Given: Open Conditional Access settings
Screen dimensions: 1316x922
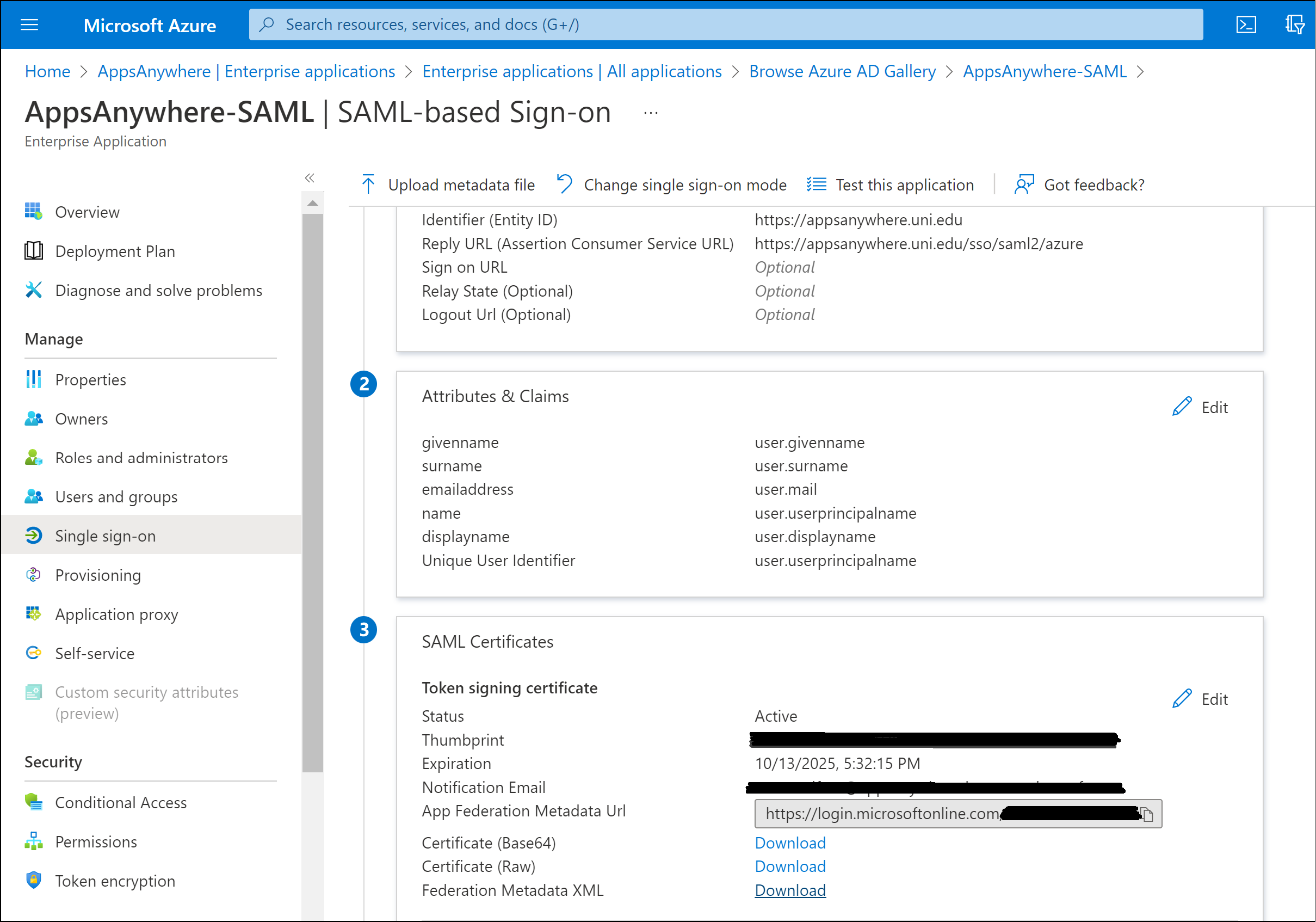Looking at the screenshot, I should click(x=121, y=802).
